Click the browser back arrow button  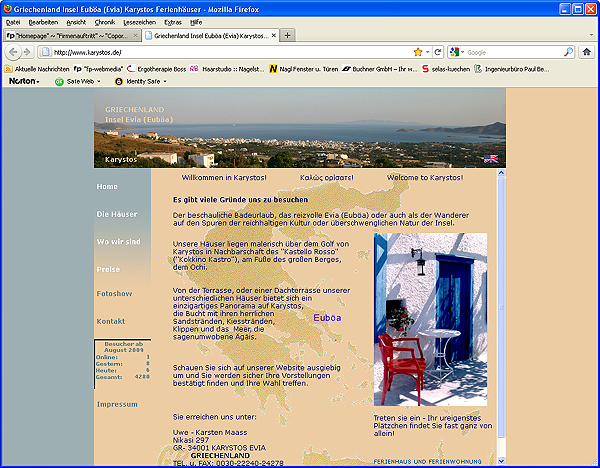pyautogui.click(x=12, y=51)
